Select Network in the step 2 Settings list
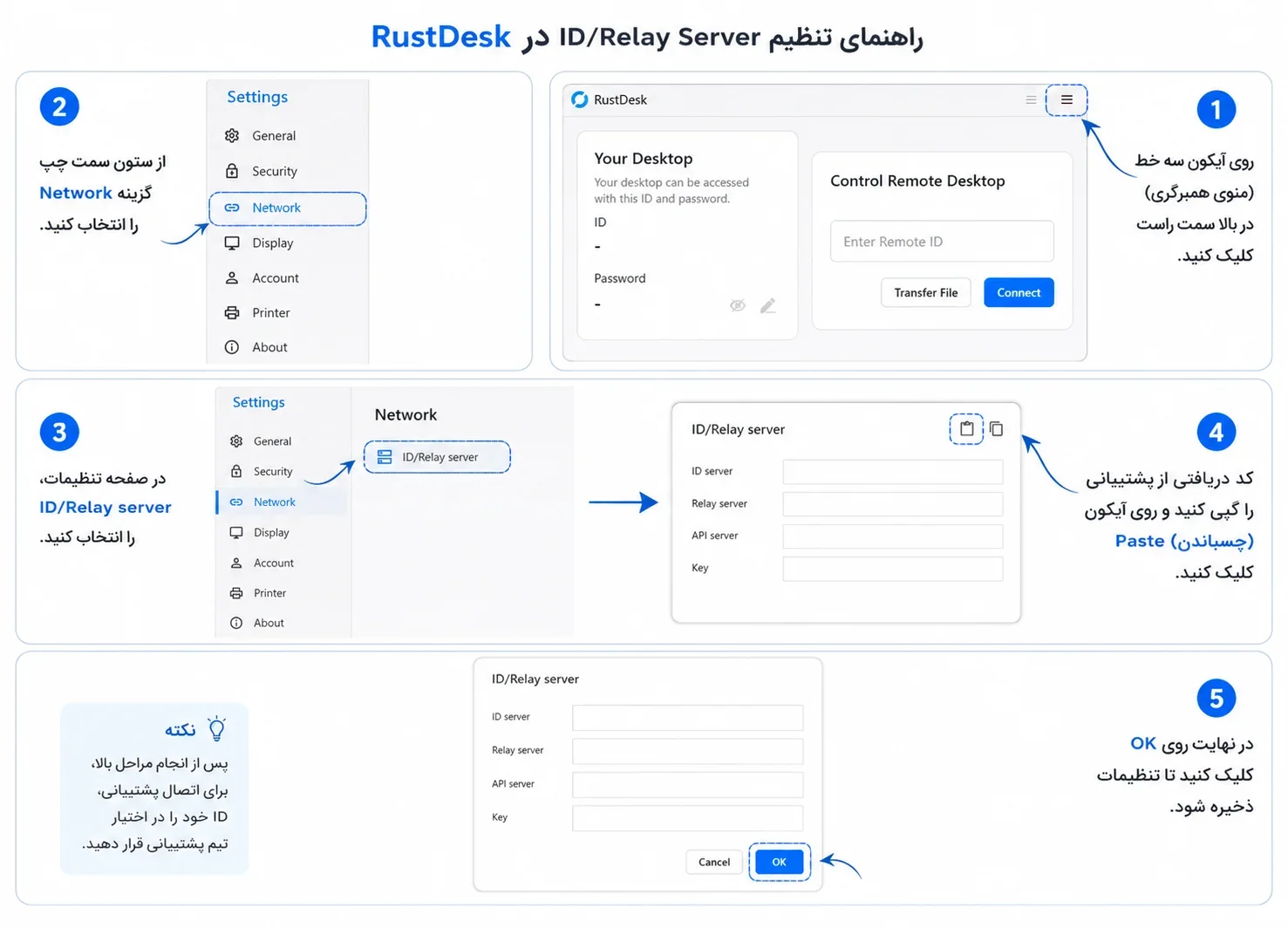The width and height of the screenshot is (1288, 929). pyautogui.click(x=288, y=208)
